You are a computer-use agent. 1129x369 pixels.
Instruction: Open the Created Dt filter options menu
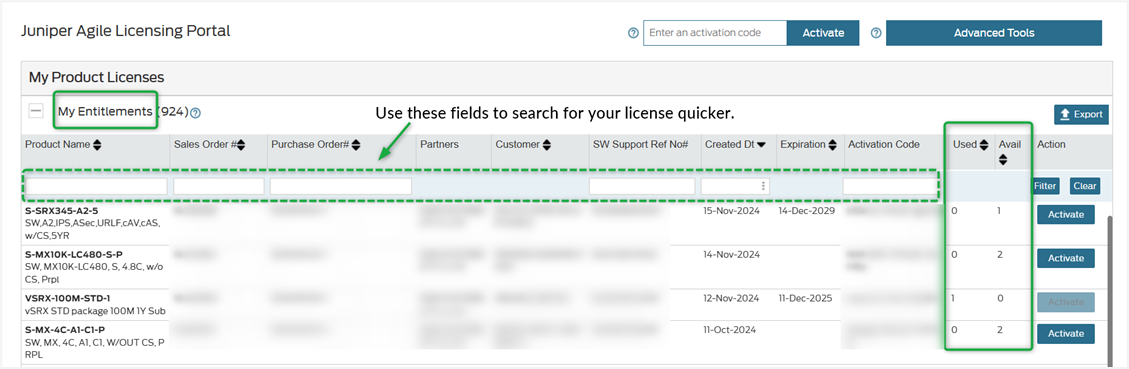click(x=763, y=186)
